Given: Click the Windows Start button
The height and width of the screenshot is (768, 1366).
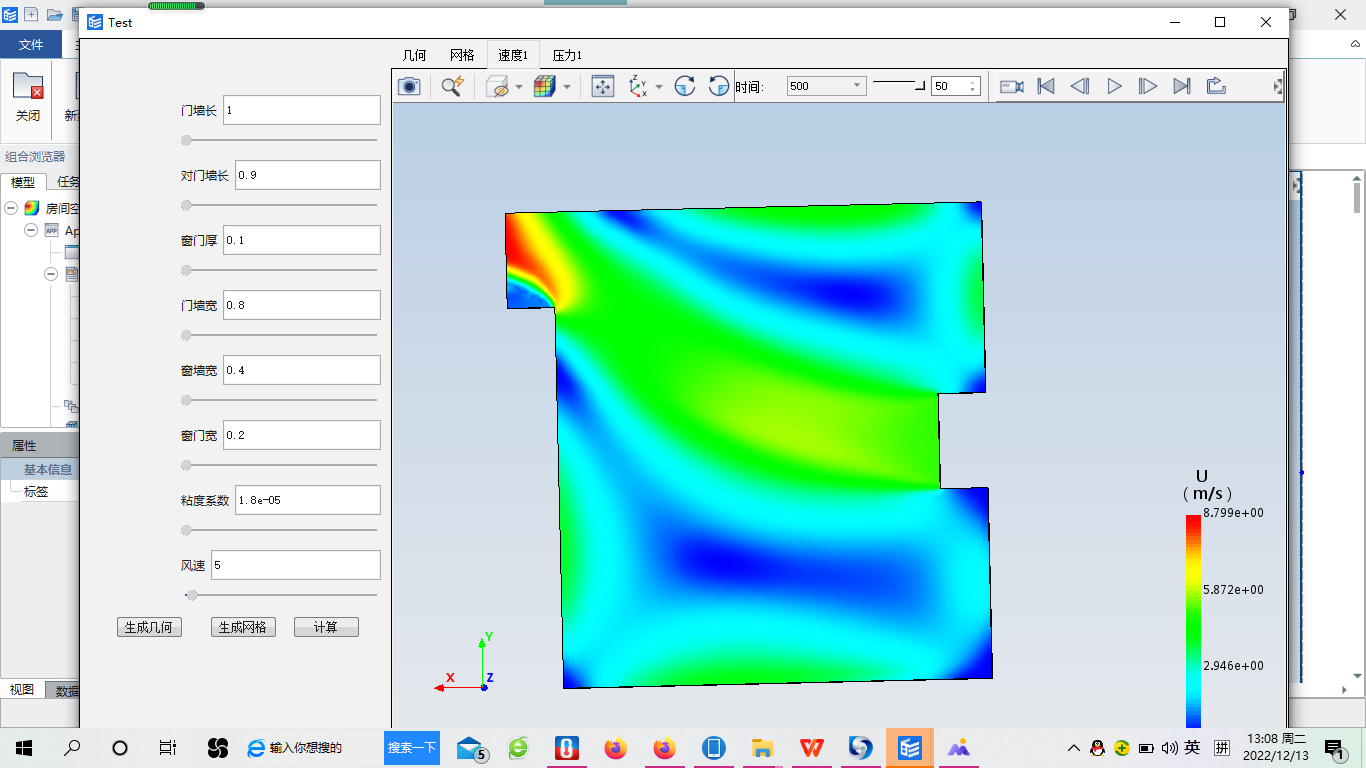Looking at the screenshot, I should click(x=24, y=747).
